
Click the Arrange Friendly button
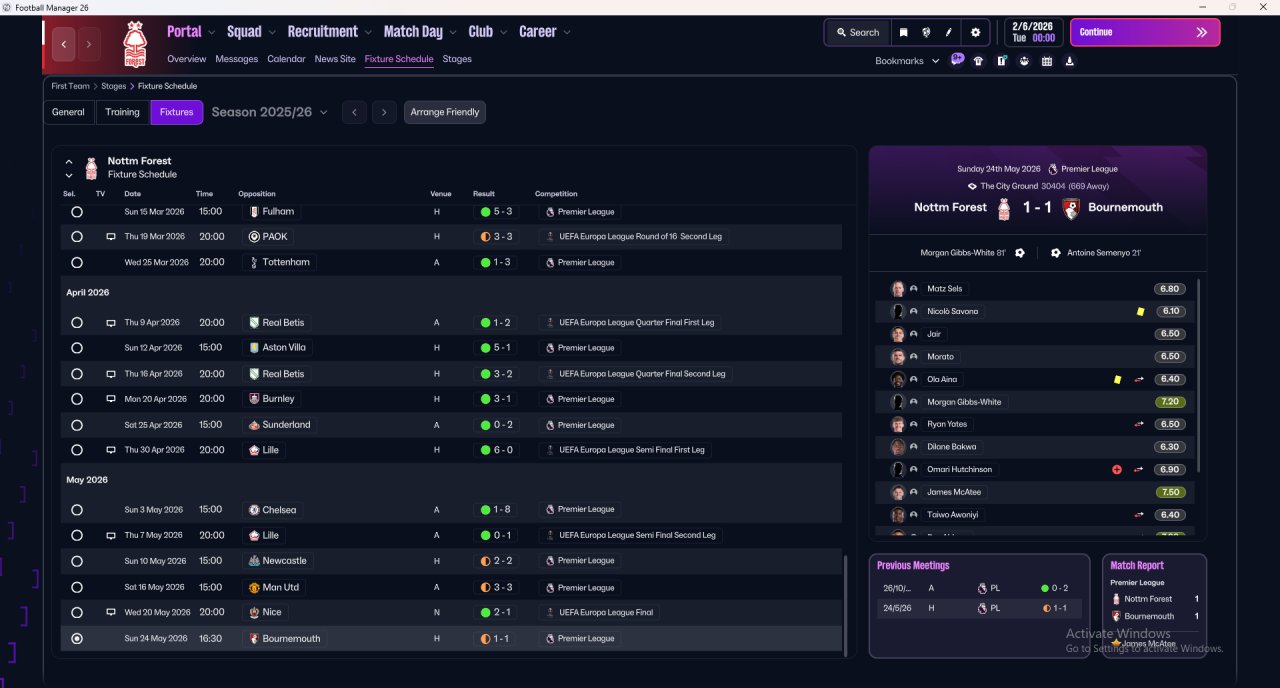click(445, 112)
